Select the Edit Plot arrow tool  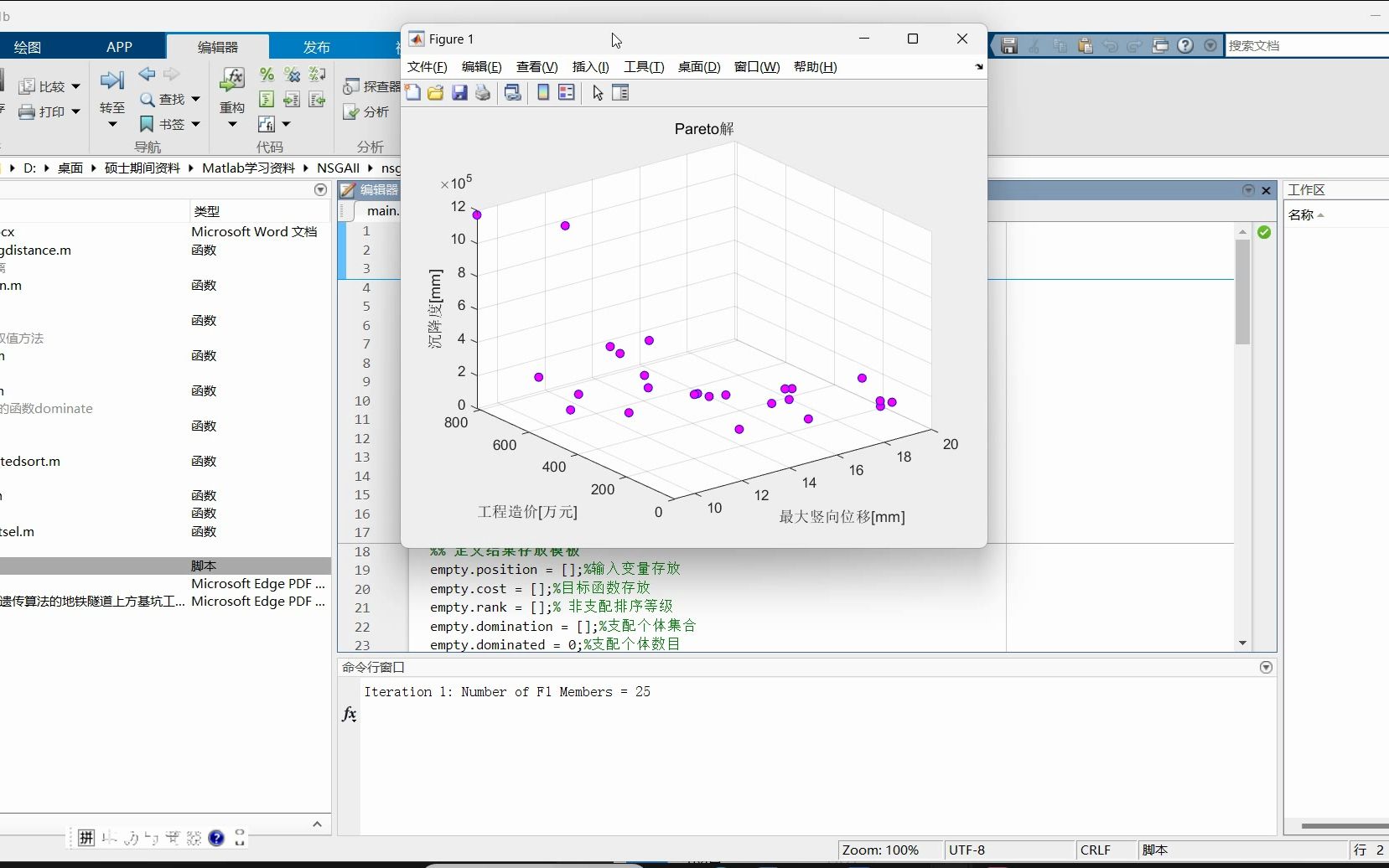[598, 93]
